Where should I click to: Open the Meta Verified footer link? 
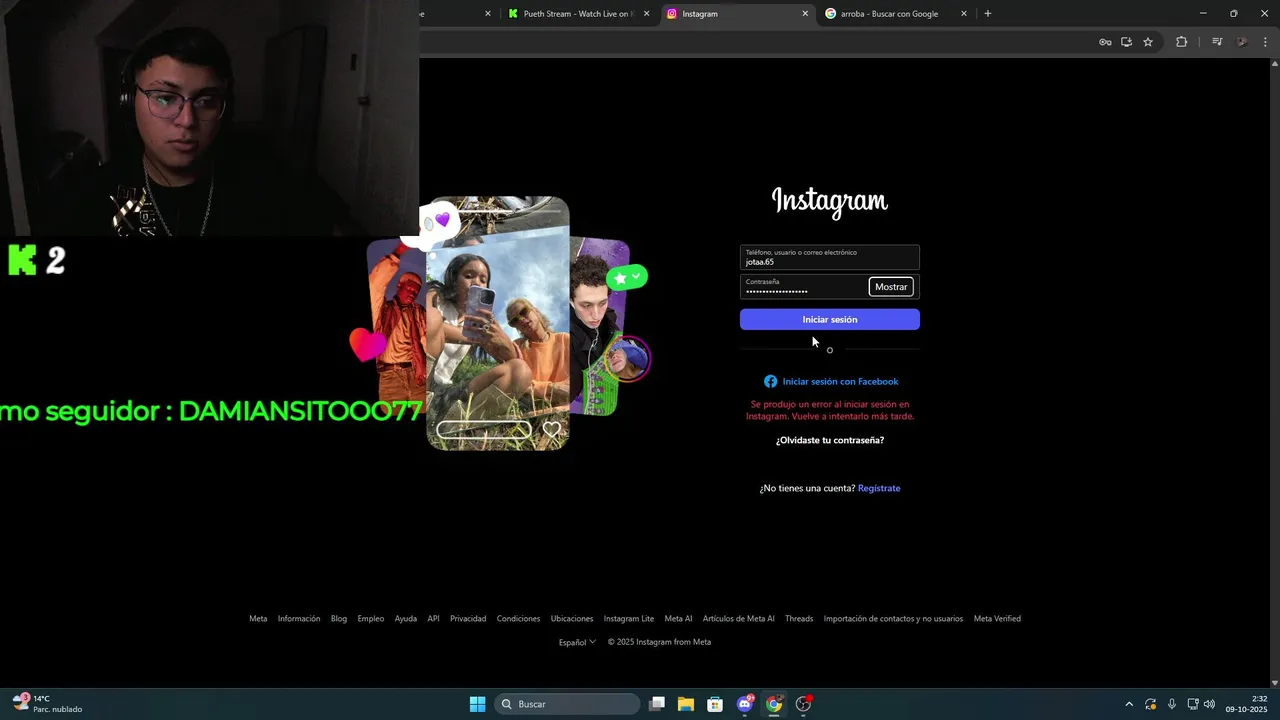(x=997, y=618)
